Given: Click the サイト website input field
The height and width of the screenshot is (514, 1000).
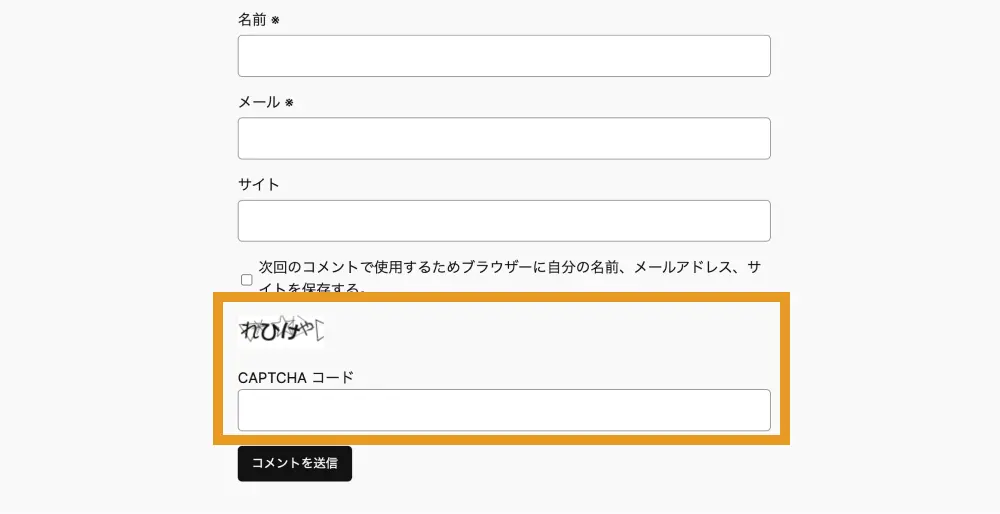Looking at the screenshot, I should pos(504,221).
